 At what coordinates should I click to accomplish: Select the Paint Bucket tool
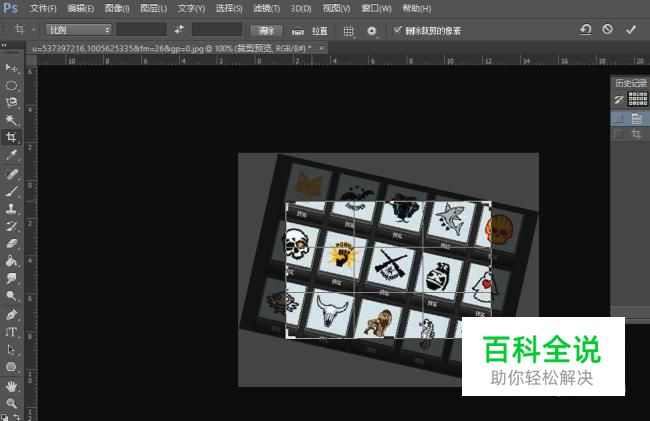coord(11,261)
